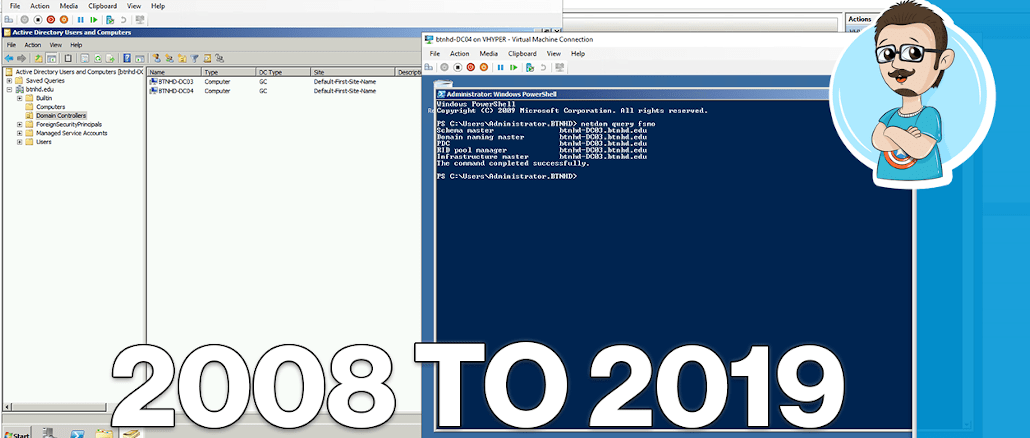
Task: Open Clipboard menu in btnhd-DC04 VM window
Action: (522, 54)
